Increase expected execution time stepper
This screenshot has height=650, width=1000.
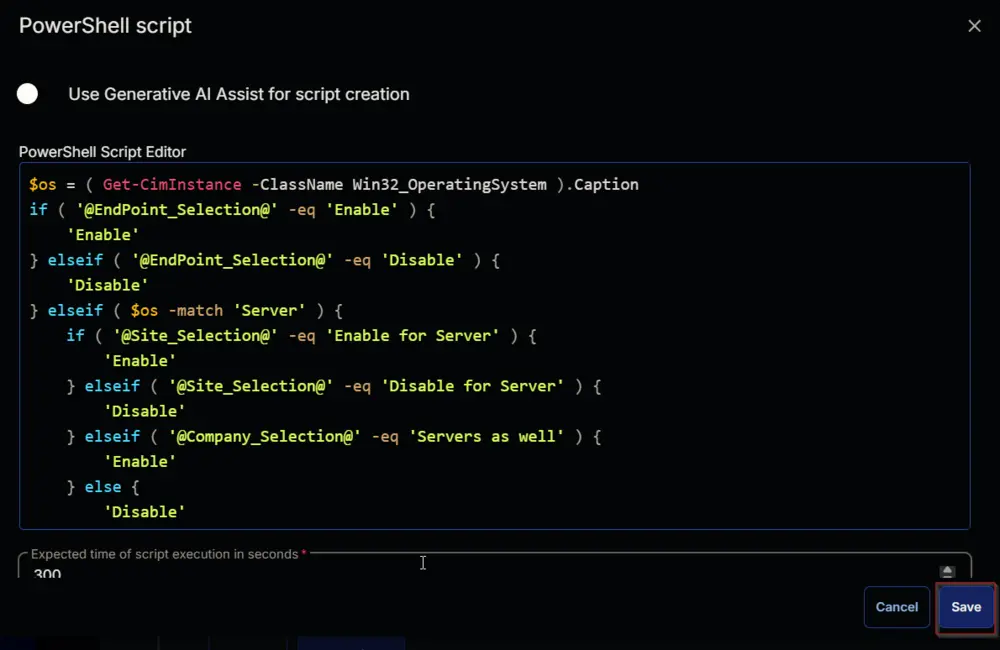(x=947, y=570)
